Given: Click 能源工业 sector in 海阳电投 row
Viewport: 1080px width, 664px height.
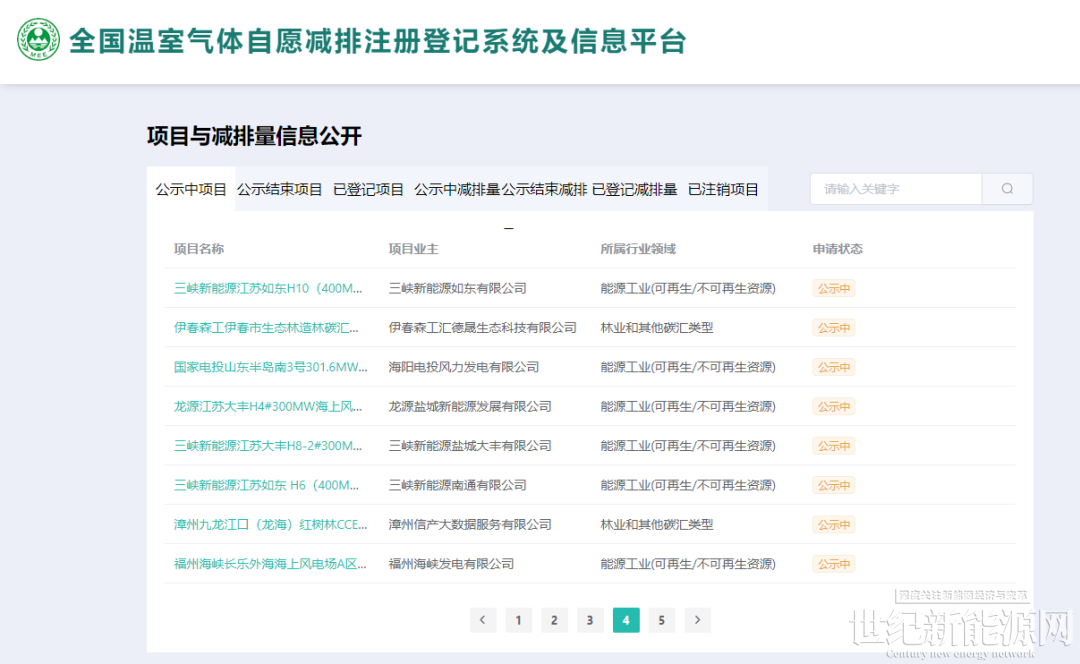Looking at the screenshot, I should click(688, 367).
